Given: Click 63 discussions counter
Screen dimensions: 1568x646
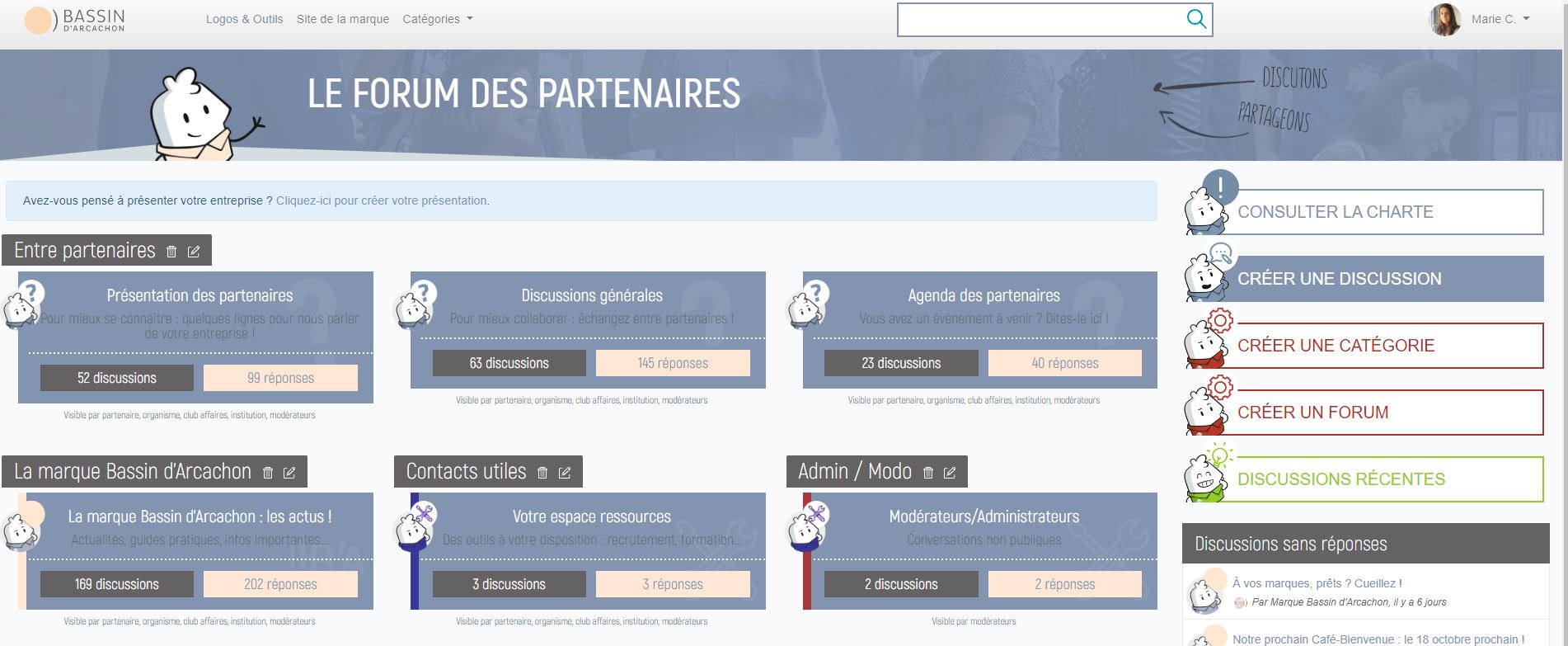Looking at the screenshot, I should pos(509,363).
